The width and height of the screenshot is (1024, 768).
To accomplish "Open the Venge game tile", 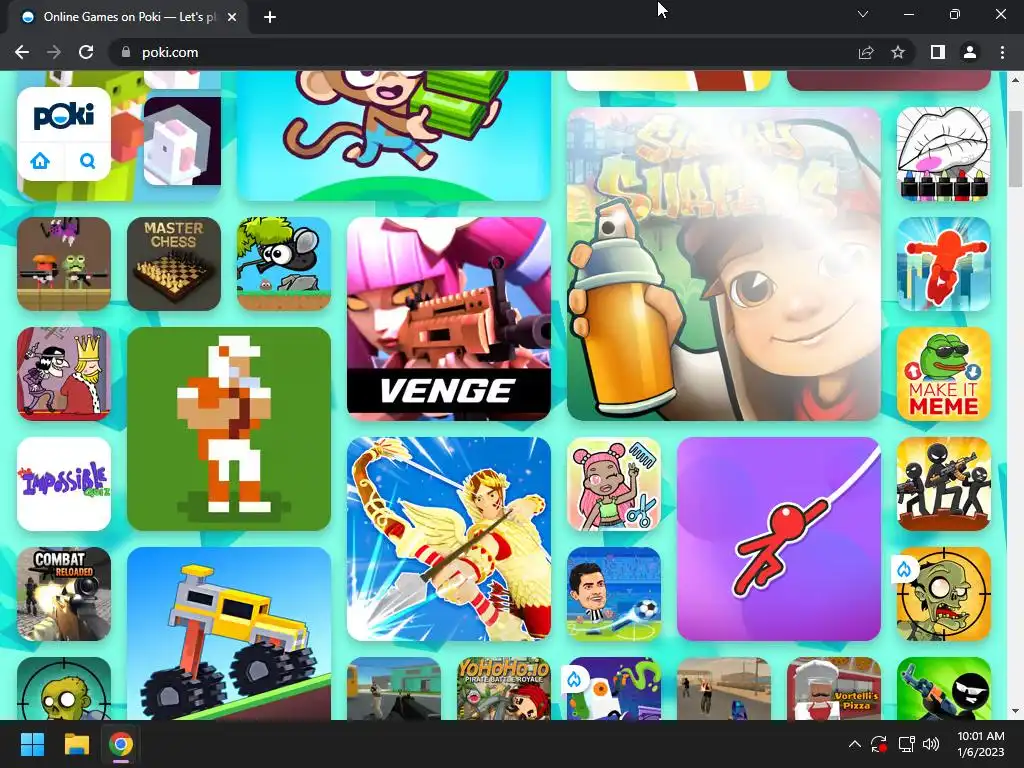I will point(449,319).
